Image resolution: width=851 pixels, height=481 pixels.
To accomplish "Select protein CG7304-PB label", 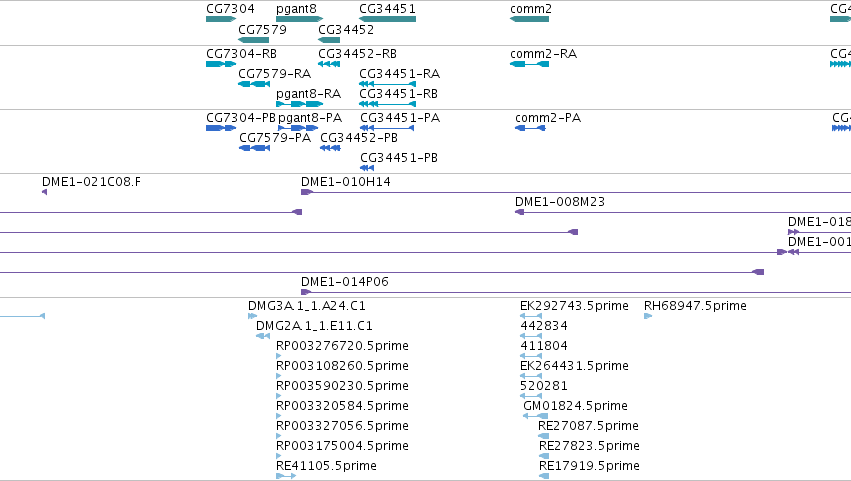I will (x=241, y=118).
